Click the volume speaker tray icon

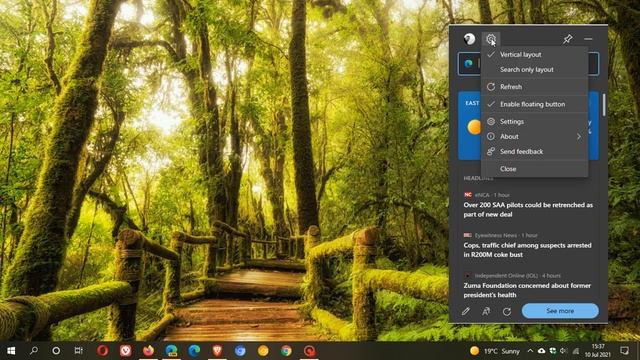(x=564, y=351)
